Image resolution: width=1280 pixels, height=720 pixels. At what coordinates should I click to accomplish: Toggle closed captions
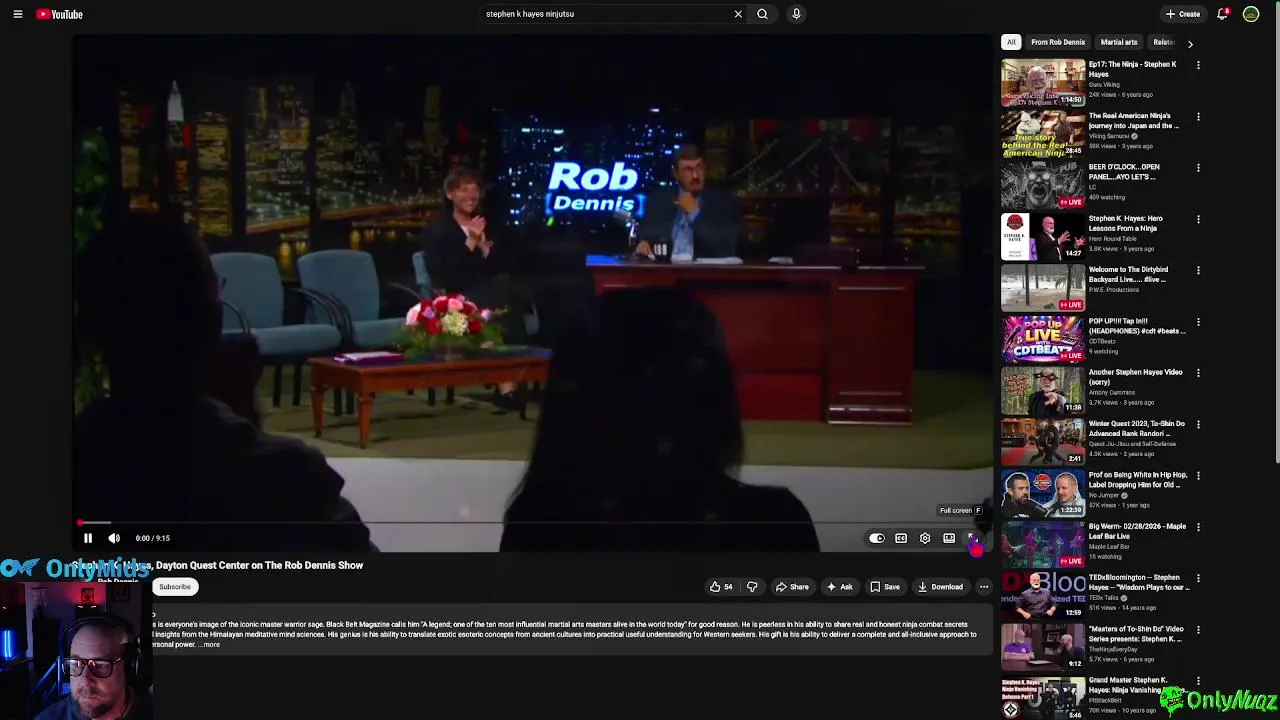coord(901,538)
